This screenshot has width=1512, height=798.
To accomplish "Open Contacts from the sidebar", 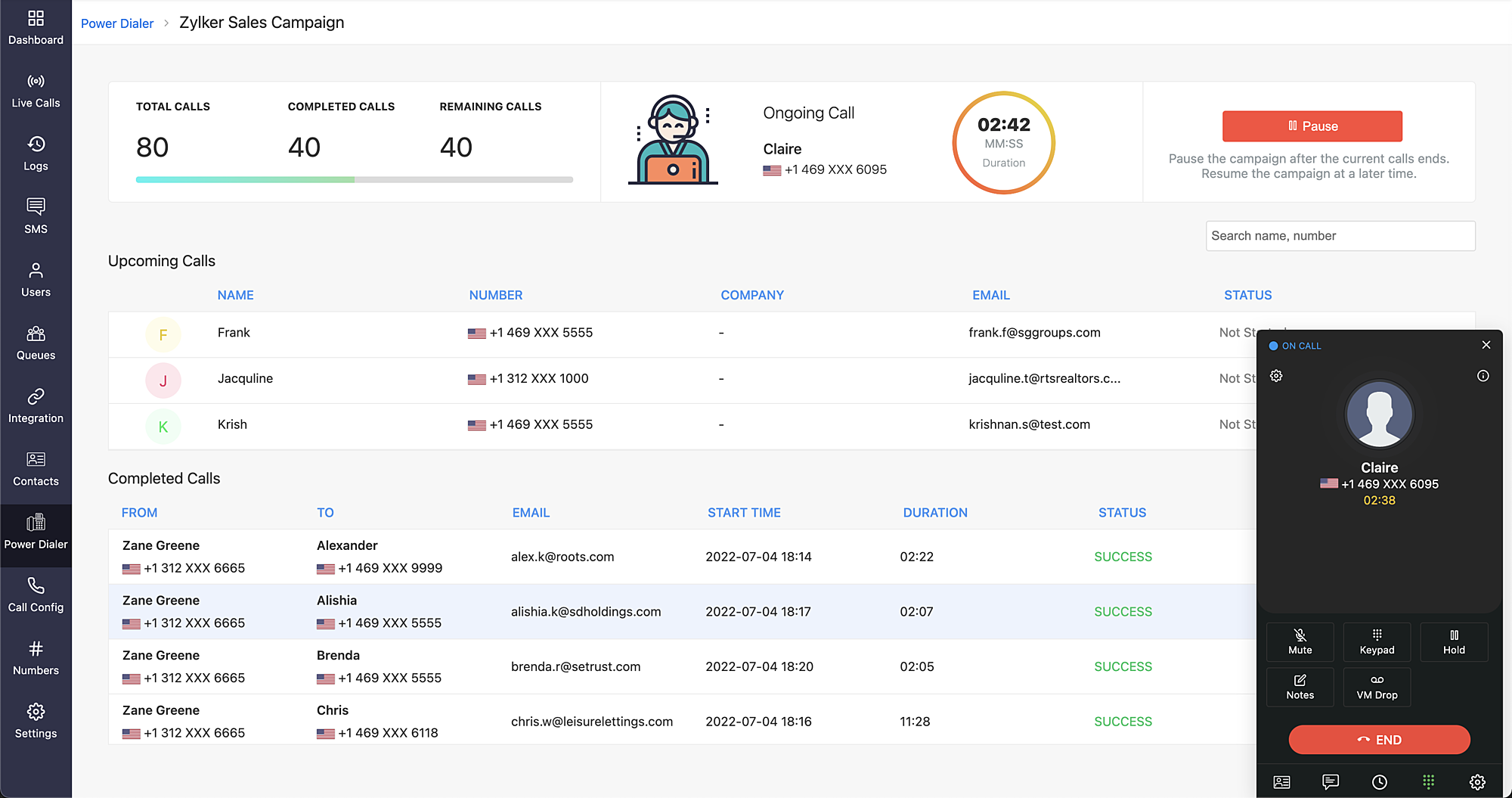I will pyautogui.click(x=36, y=469).
